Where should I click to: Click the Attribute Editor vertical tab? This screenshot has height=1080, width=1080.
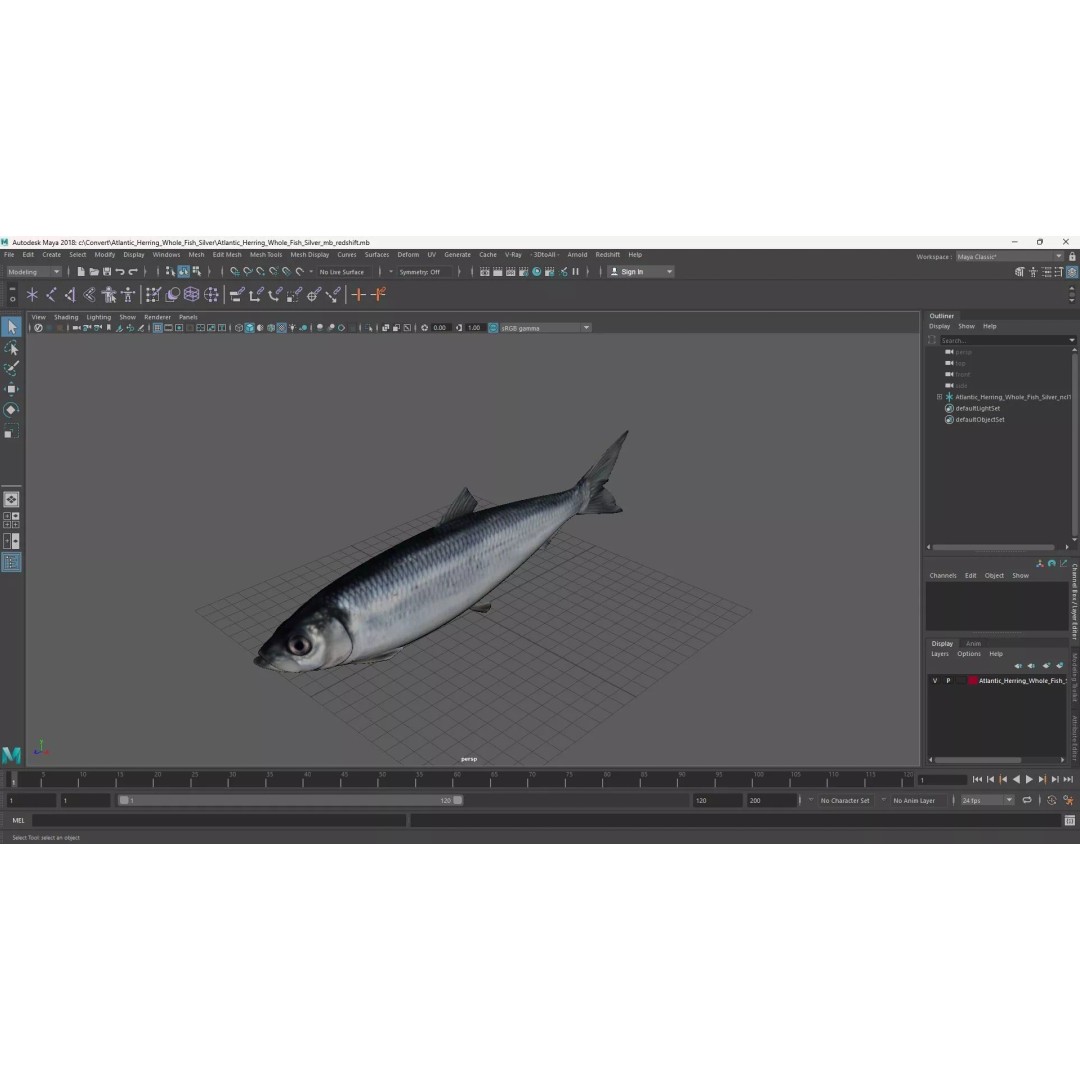click(1074, 738)
